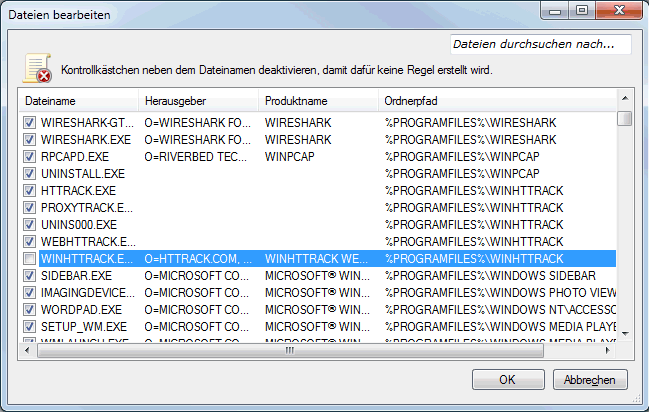The height and width of the screenshot is (412, 649).
Task: Cancel with the Abbrechen button
Action: 590,380
